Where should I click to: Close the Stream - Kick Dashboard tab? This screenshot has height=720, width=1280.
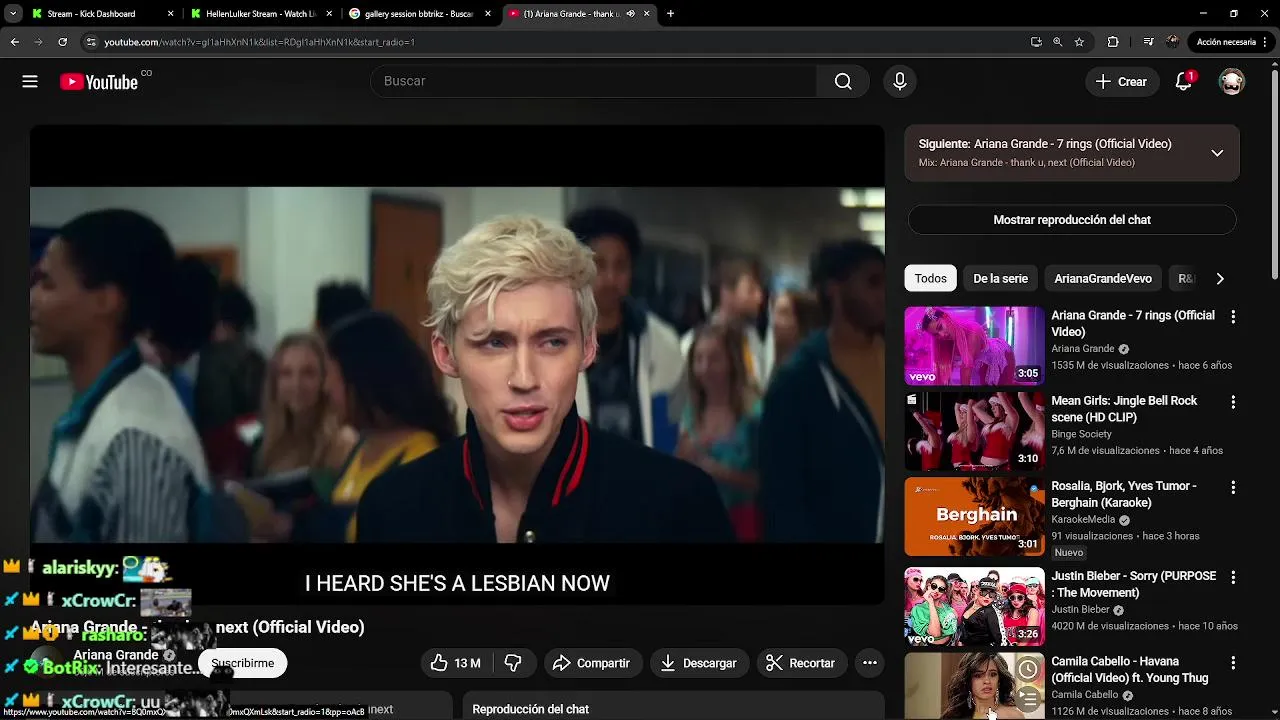click(170, 14)
